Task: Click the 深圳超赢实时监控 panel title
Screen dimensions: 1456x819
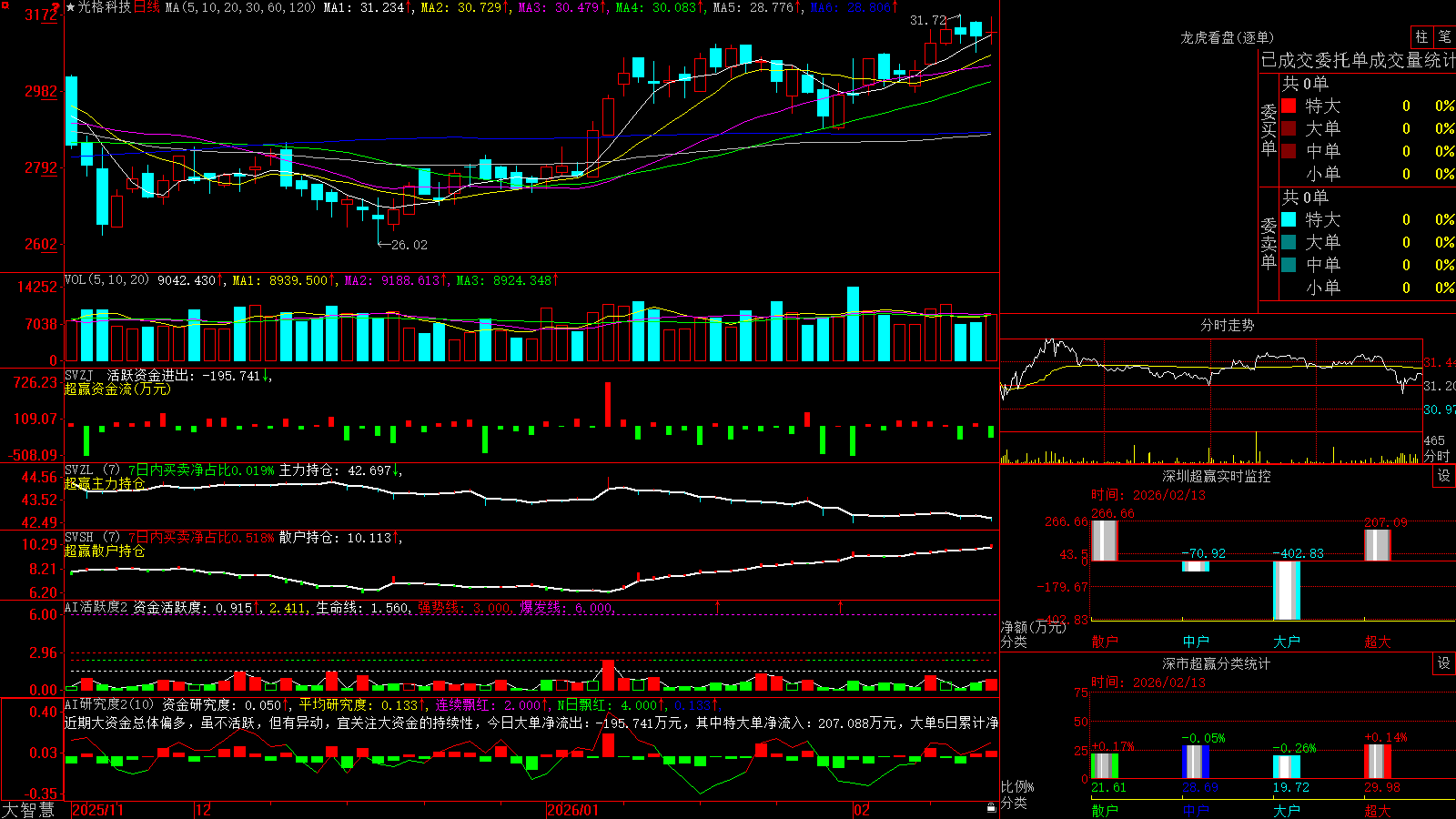Action: click(1216, 476)
